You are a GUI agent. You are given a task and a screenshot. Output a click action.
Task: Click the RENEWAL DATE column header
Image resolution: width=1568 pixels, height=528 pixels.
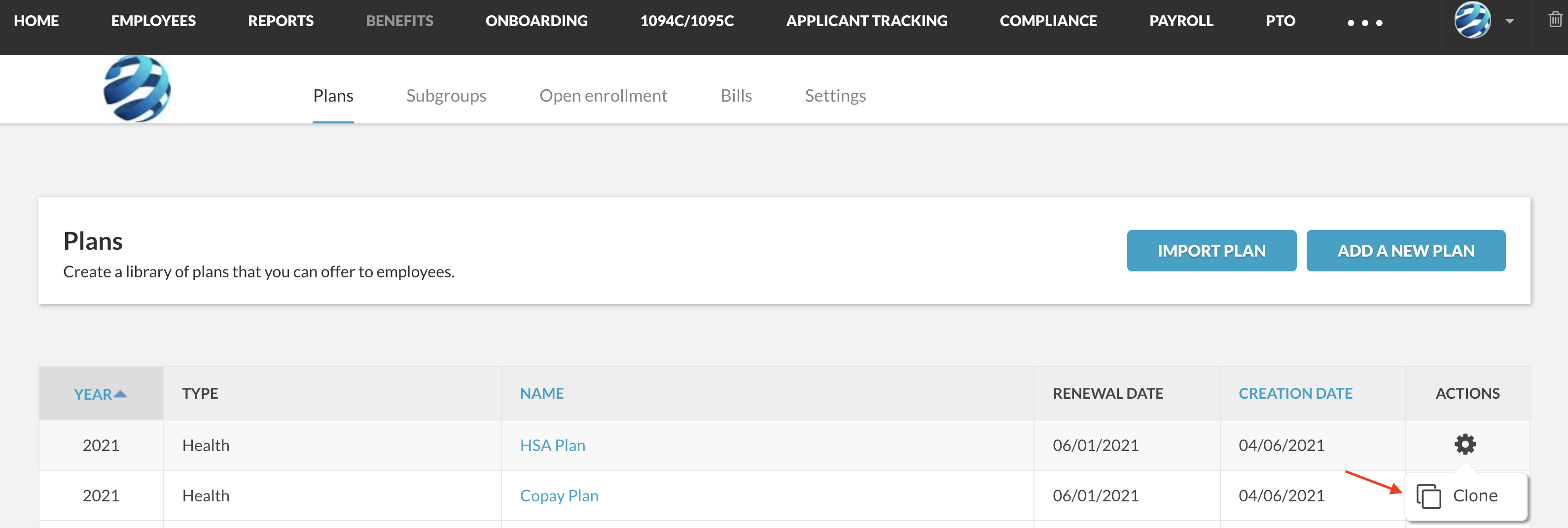(x=1108, y=393)
